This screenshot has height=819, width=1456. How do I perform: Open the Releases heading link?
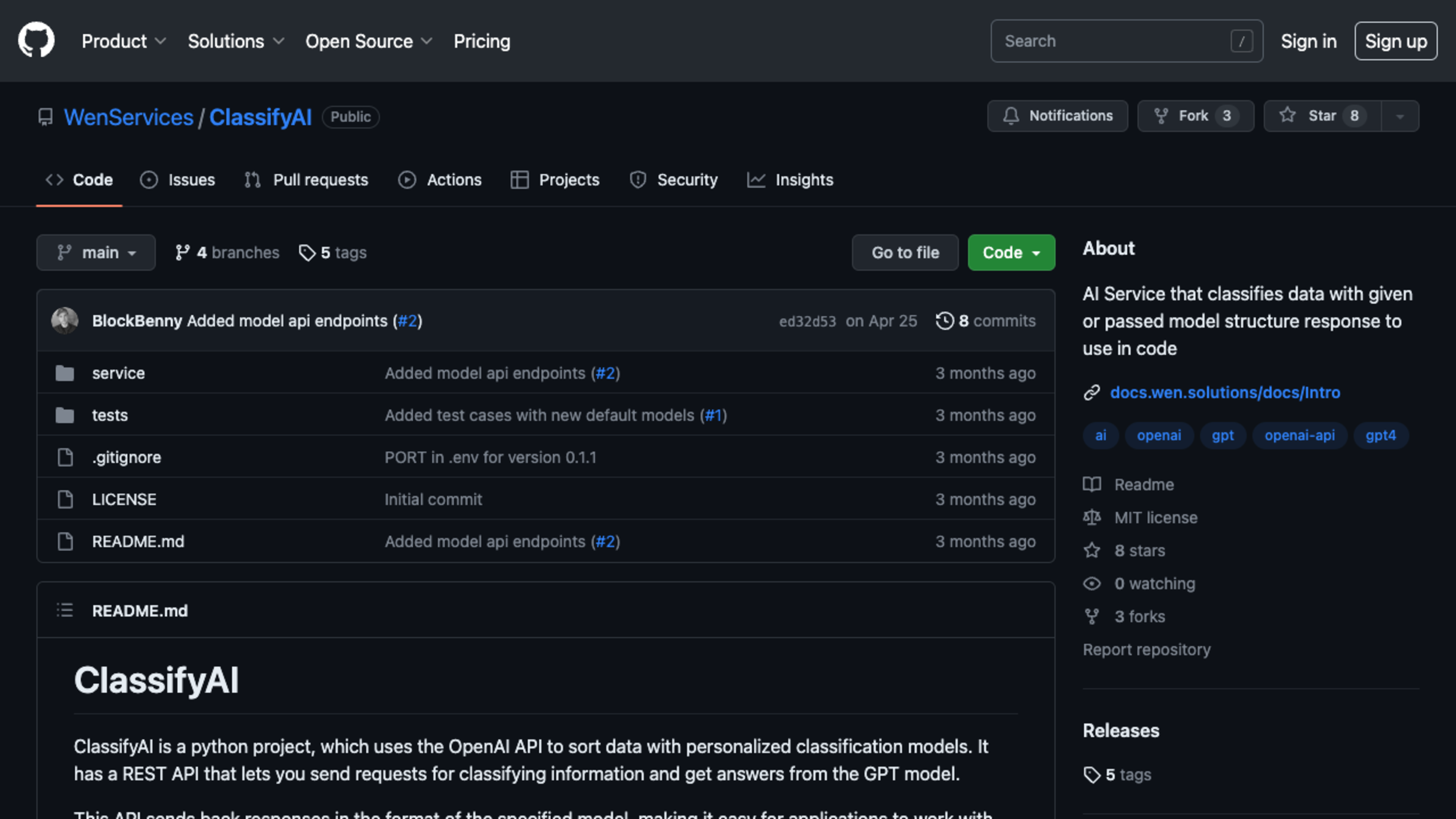1121,730
